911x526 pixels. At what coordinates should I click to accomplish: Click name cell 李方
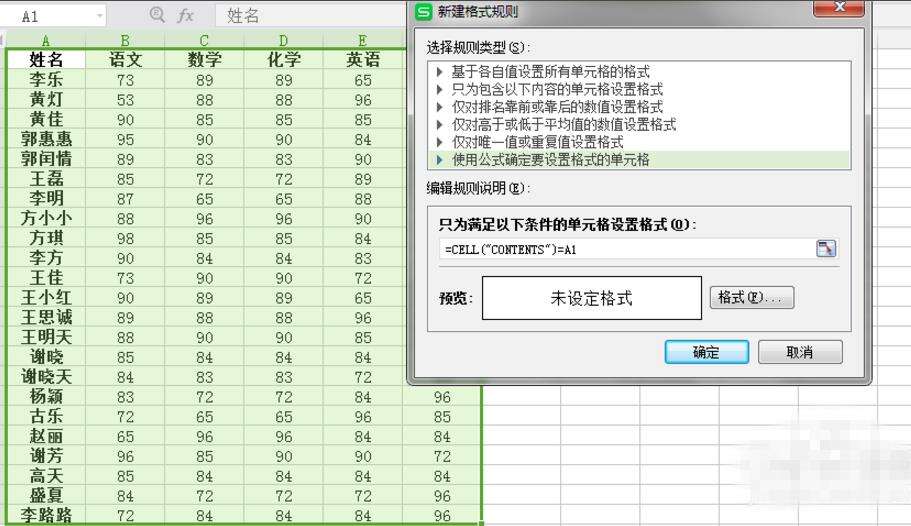coord(46,257)
